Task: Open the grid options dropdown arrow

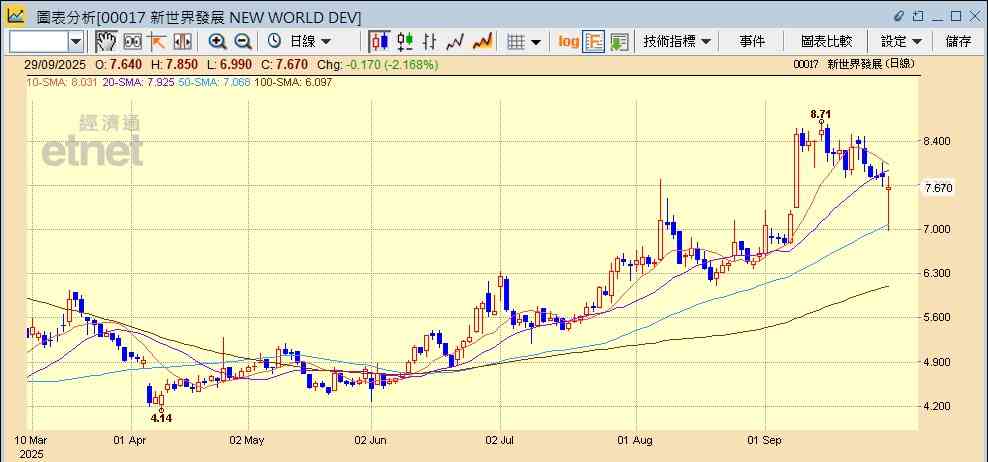Action: click(x=536, y=42)
